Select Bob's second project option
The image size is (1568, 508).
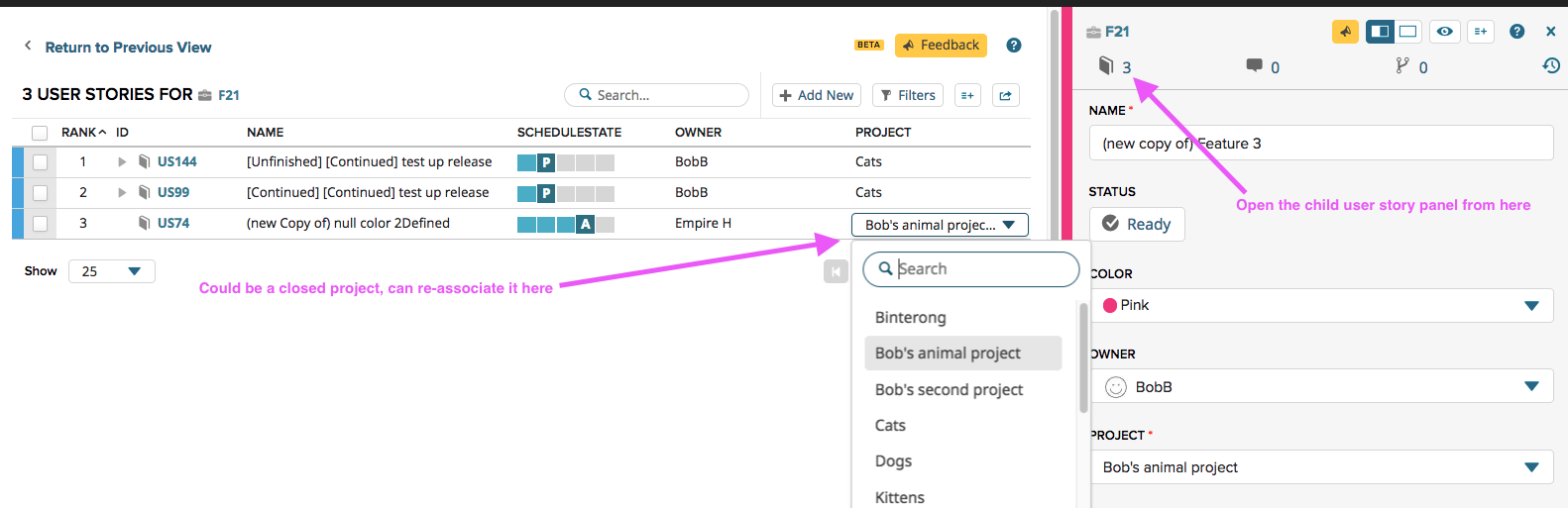(x=949, y=390)
